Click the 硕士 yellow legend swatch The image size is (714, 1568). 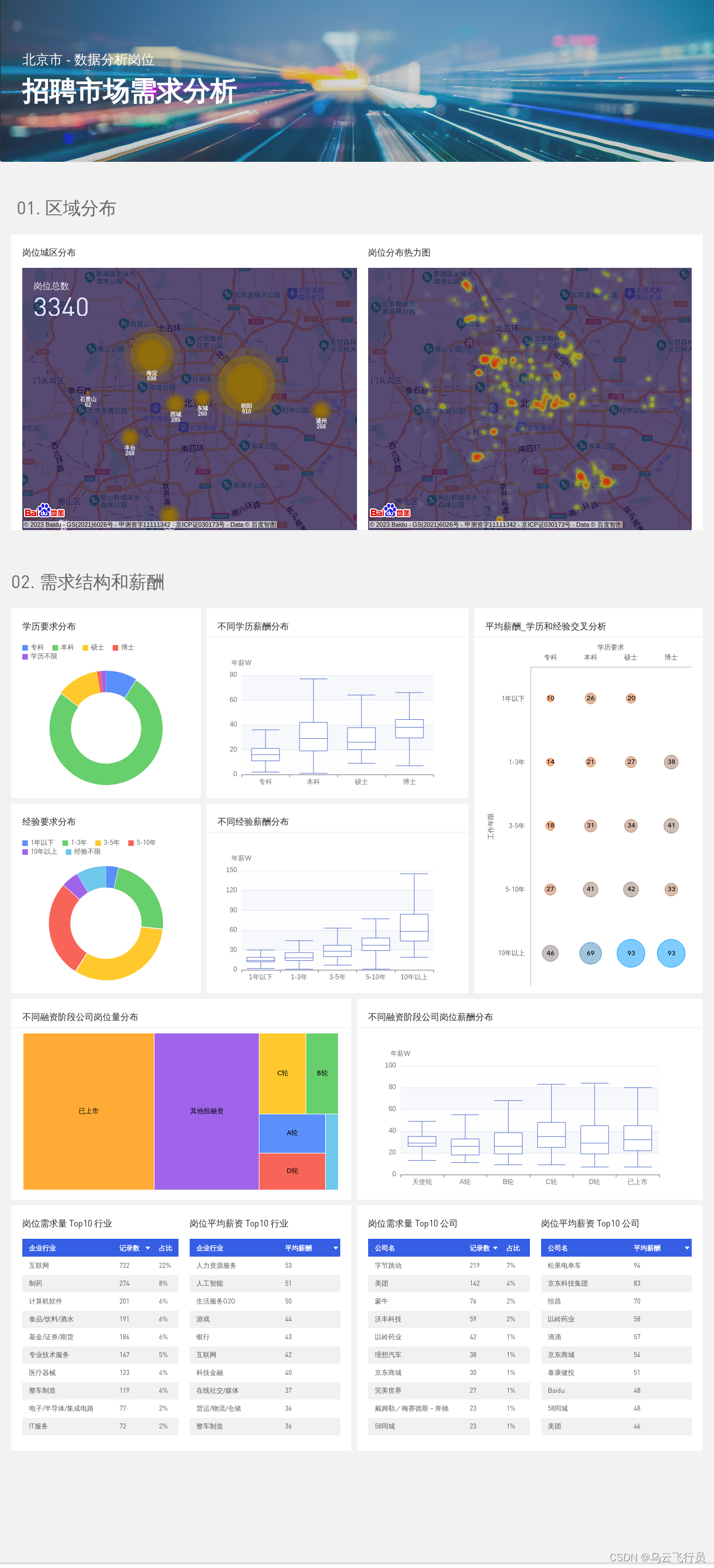[x=85, y=648]
